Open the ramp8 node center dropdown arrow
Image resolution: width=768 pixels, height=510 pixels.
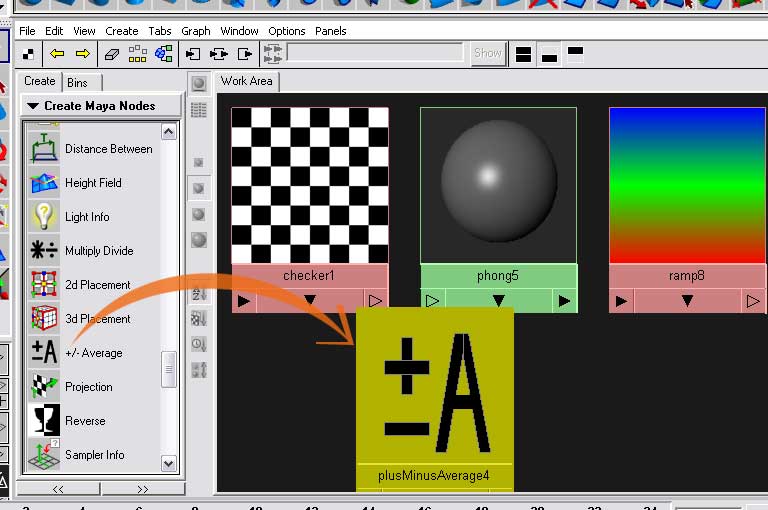tap(687, 300)
